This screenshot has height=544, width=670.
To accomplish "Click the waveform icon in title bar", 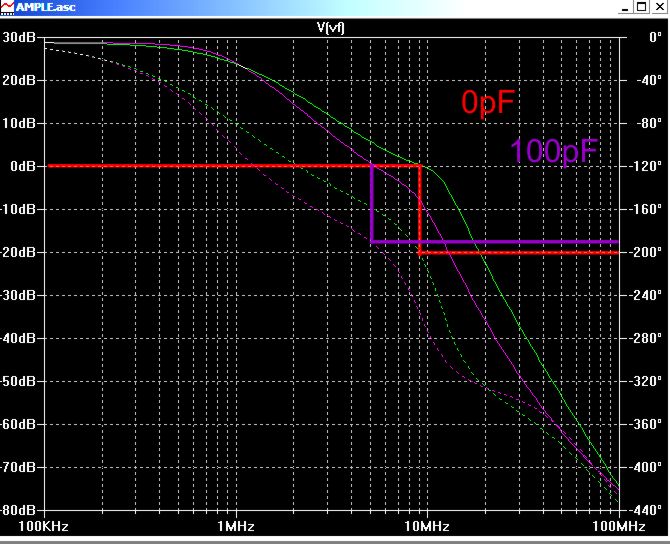I will pos(7,7).
